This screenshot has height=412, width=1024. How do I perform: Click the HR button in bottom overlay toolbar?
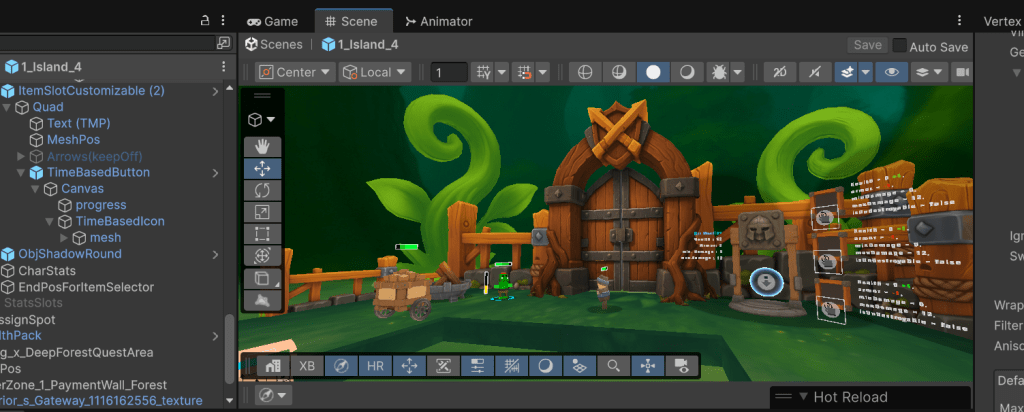(x=375, y=366)
